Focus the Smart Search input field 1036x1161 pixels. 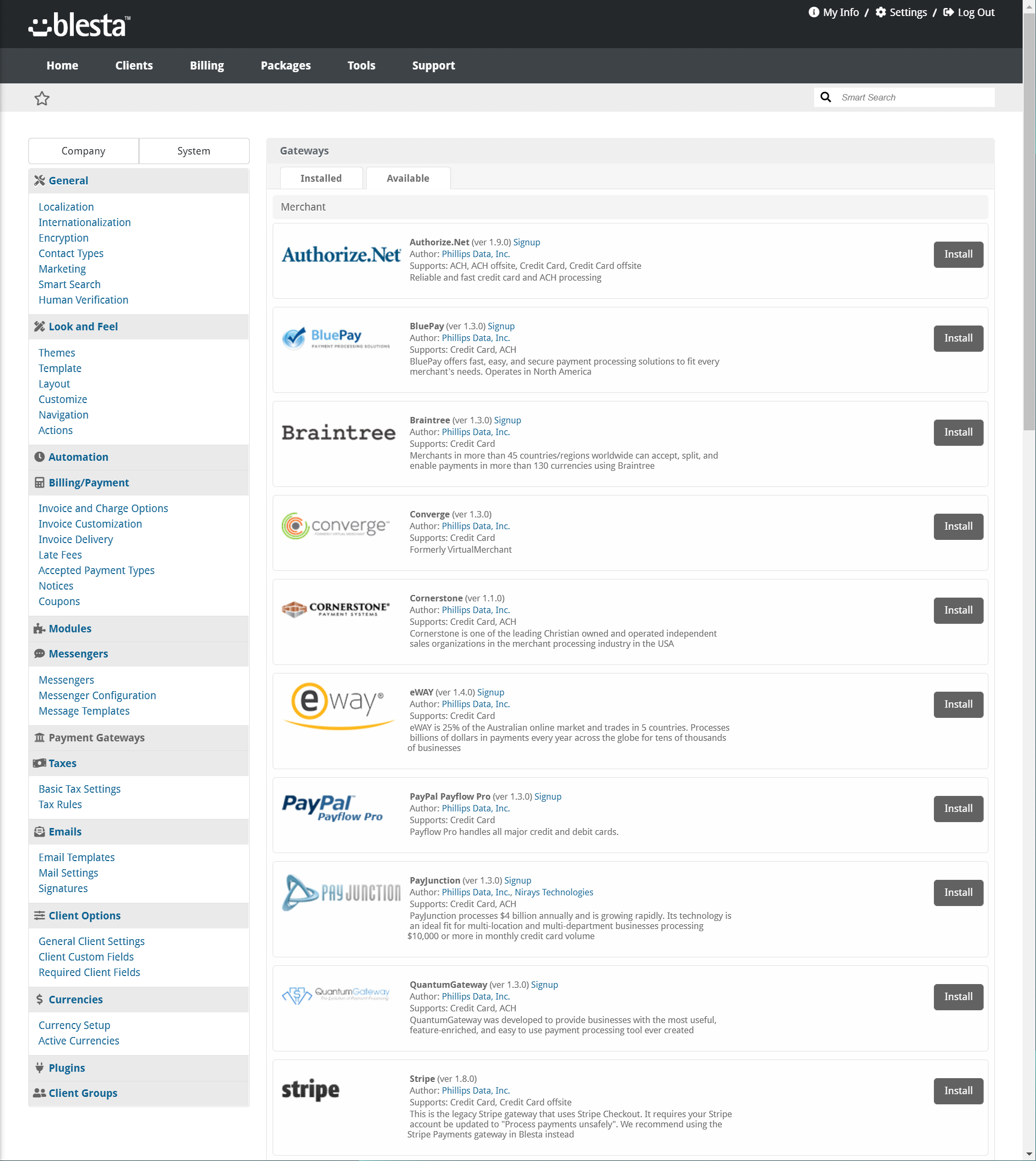[x=914, y=97]
